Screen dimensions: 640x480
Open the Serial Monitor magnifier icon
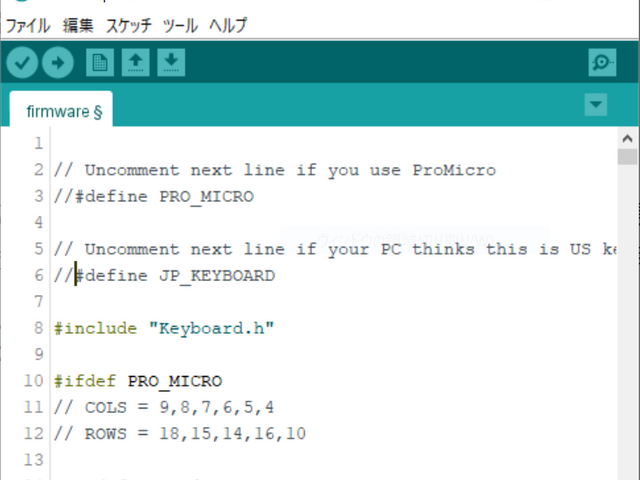[602, 62]
